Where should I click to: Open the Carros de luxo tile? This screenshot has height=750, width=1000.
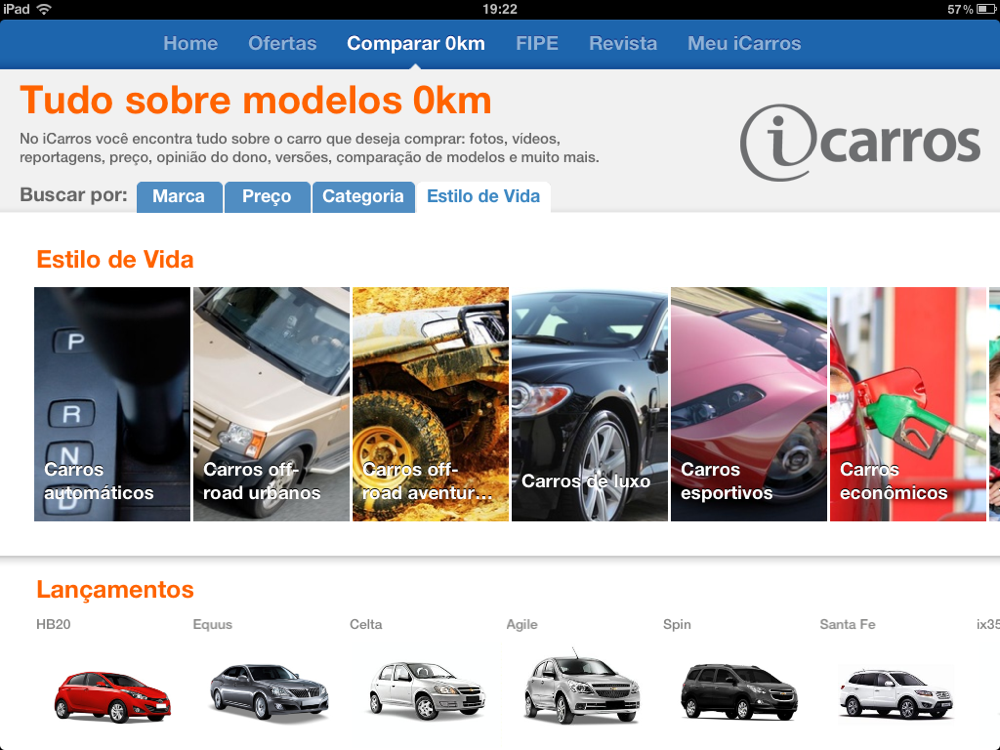[x=589, y=404]
